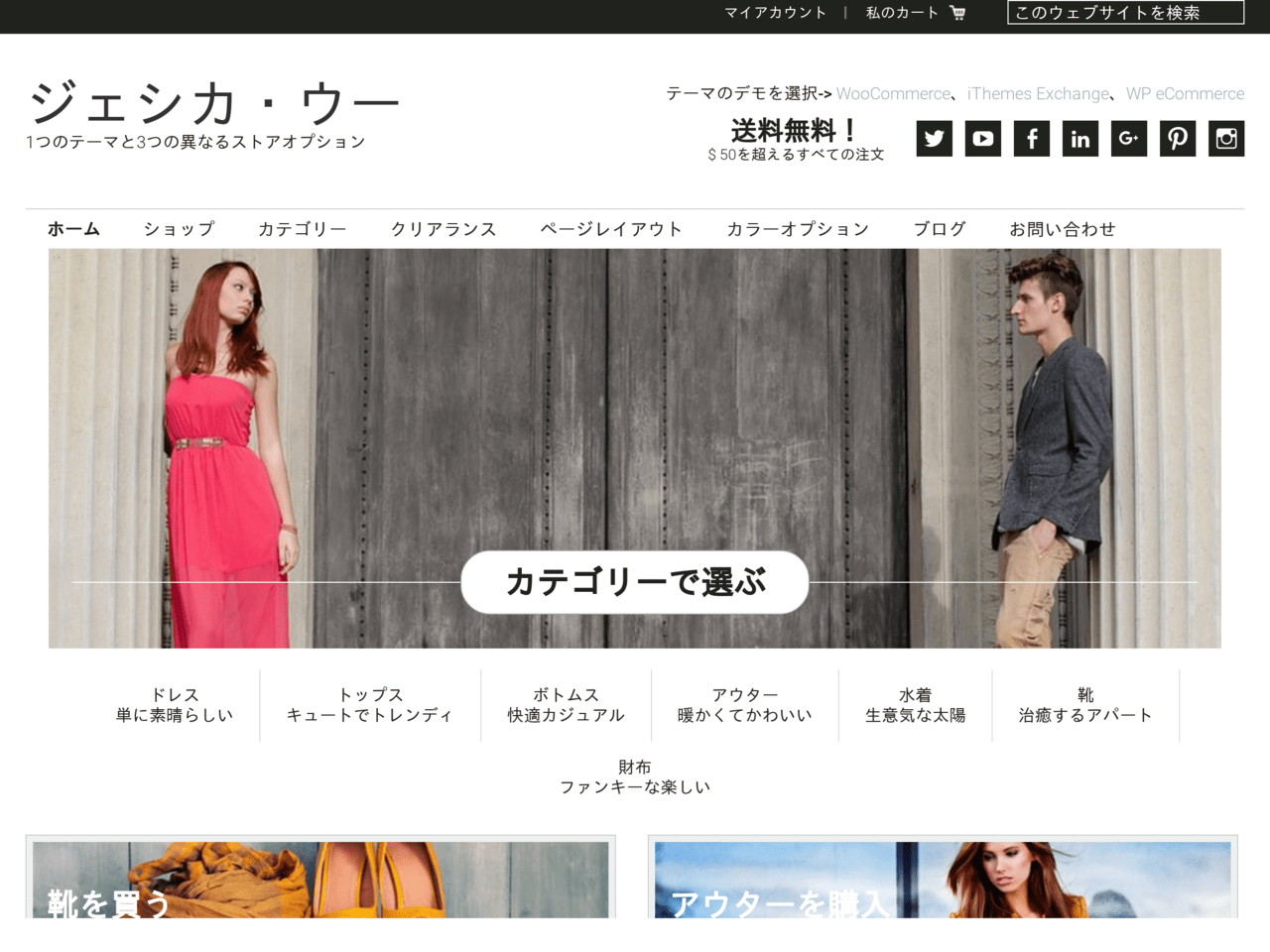The height and width of the screenshot is (952, 1270).
Task: Open マイアカウント in top bar
Action: [775, 13]
